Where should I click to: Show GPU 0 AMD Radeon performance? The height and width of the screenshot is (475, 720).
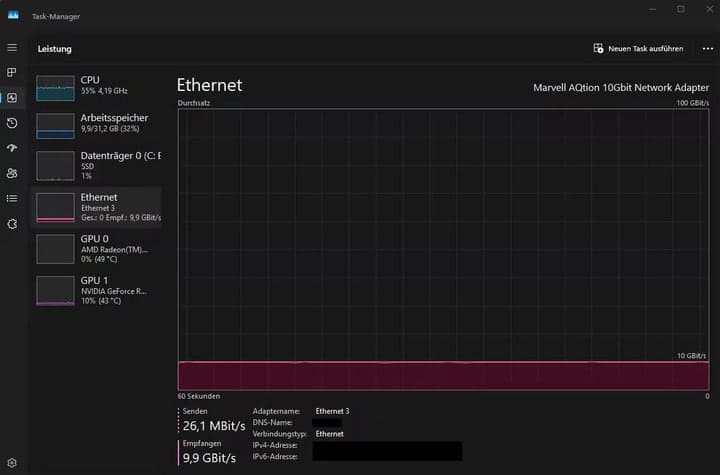(97, 247)
